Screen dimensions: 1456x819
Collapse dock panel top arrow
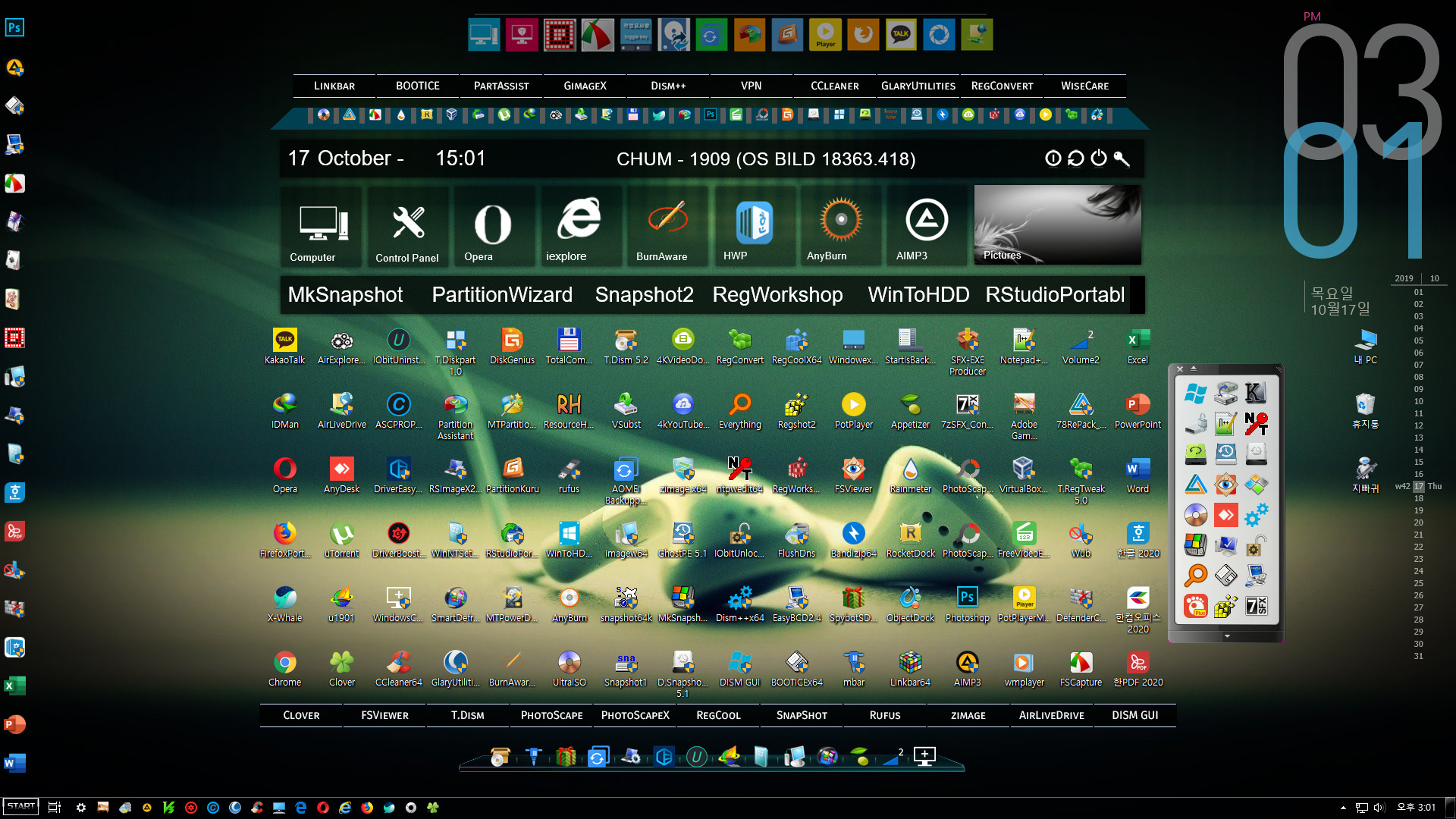click(1194, 369)
